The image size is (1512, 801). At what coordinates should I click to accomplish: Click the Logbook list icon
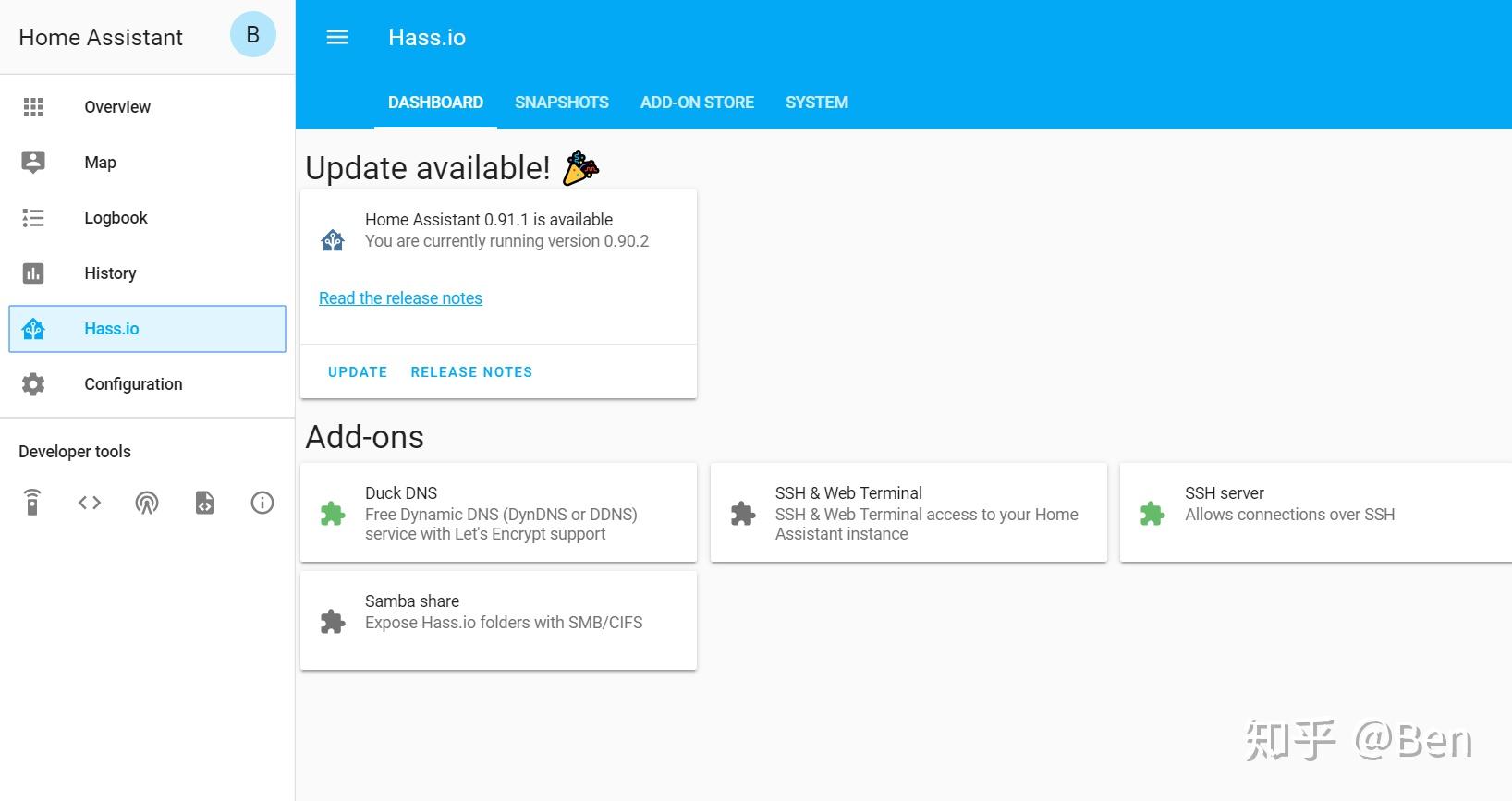(33, 218)
